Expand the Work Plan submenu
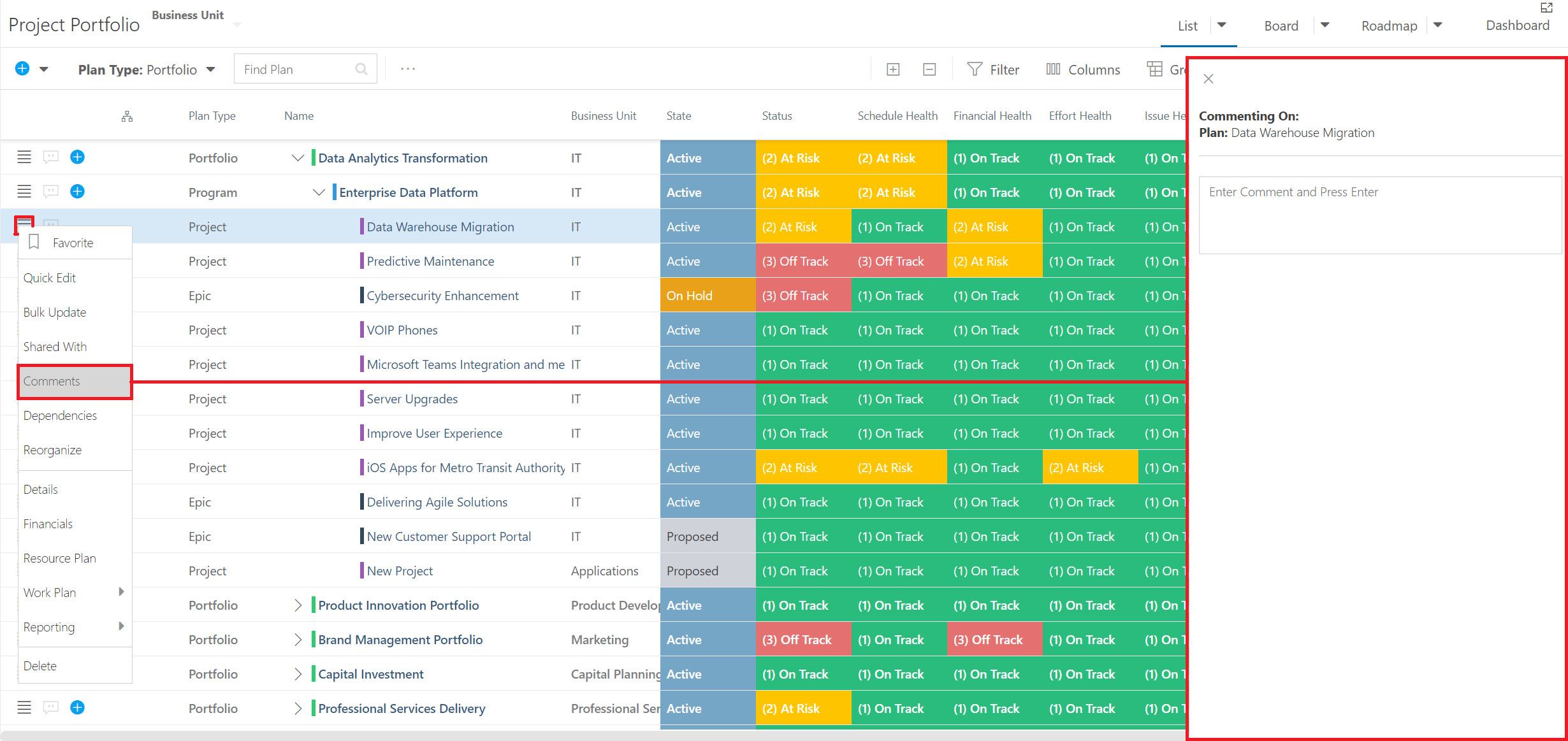Image resolution: width=1568 pixels, height=741 pixels. point(75,593)
